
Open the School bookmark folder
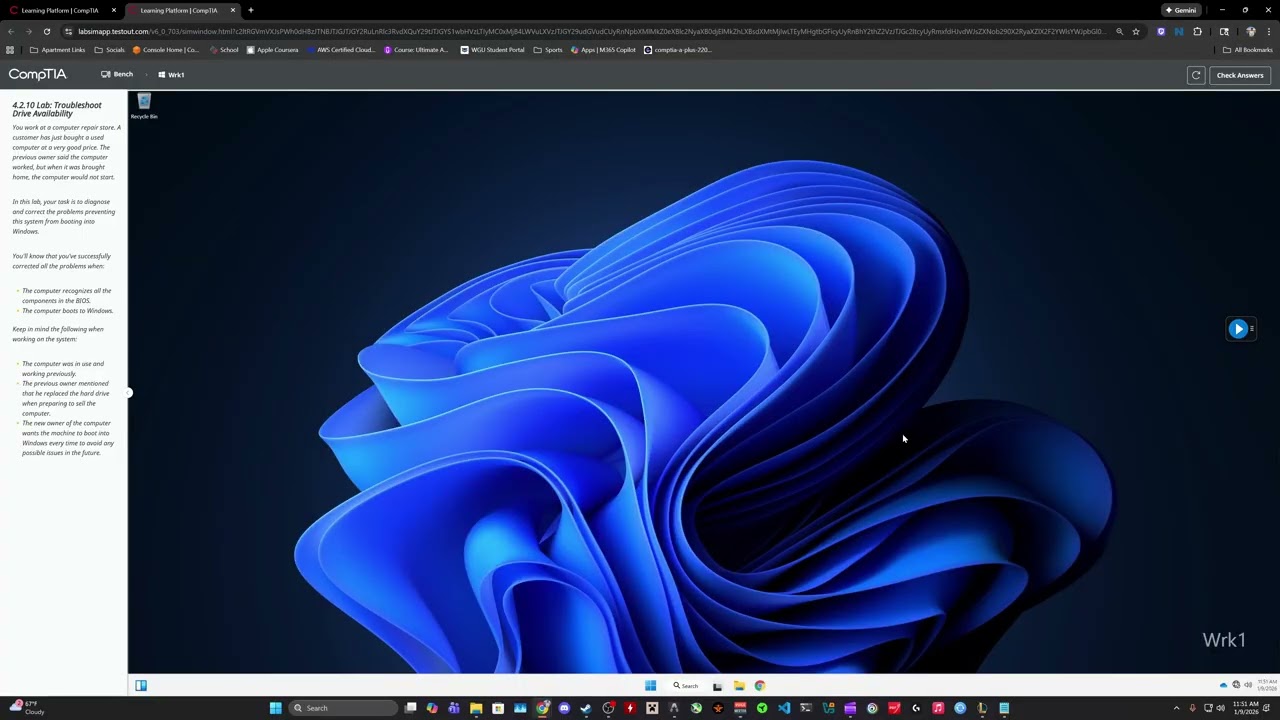tap(224, 50)
